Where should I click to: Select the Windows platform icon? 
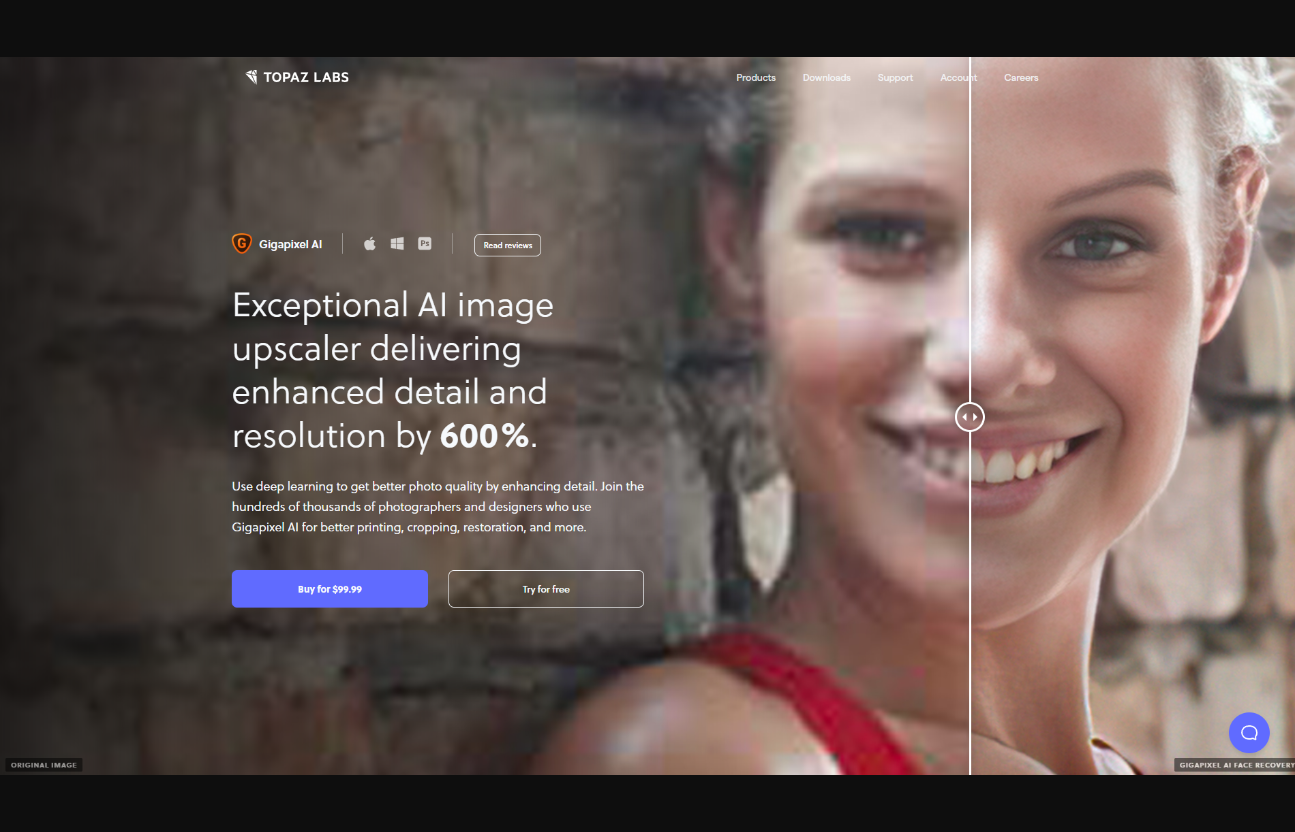click(x=397, y=244)
